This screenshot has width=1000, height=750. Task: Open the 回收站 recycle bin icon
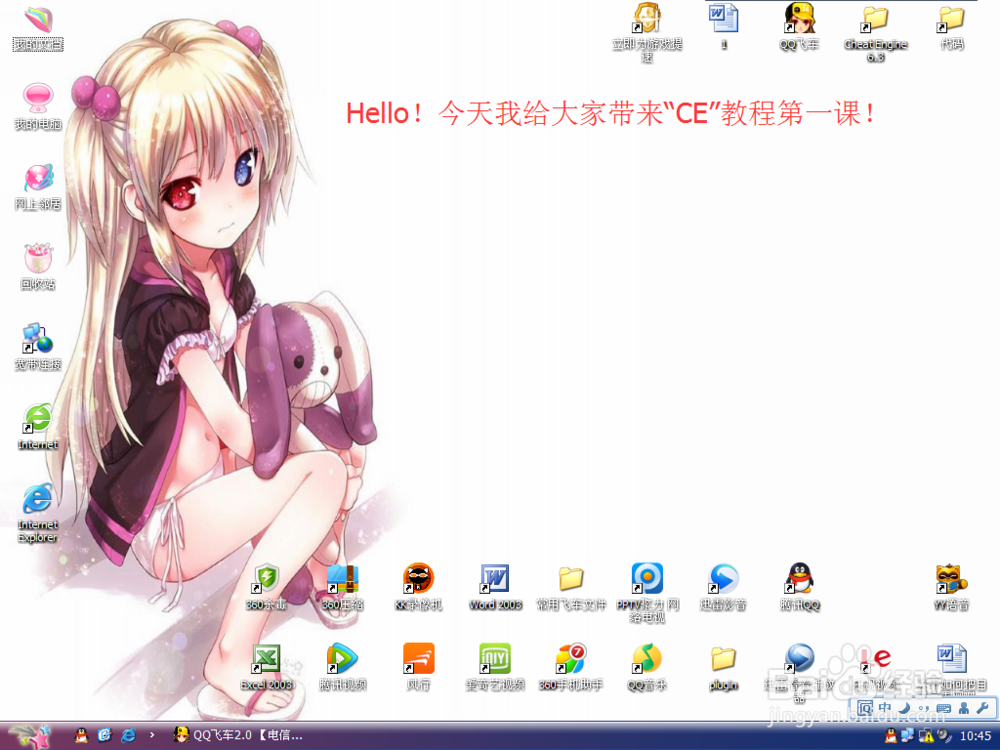38,267
